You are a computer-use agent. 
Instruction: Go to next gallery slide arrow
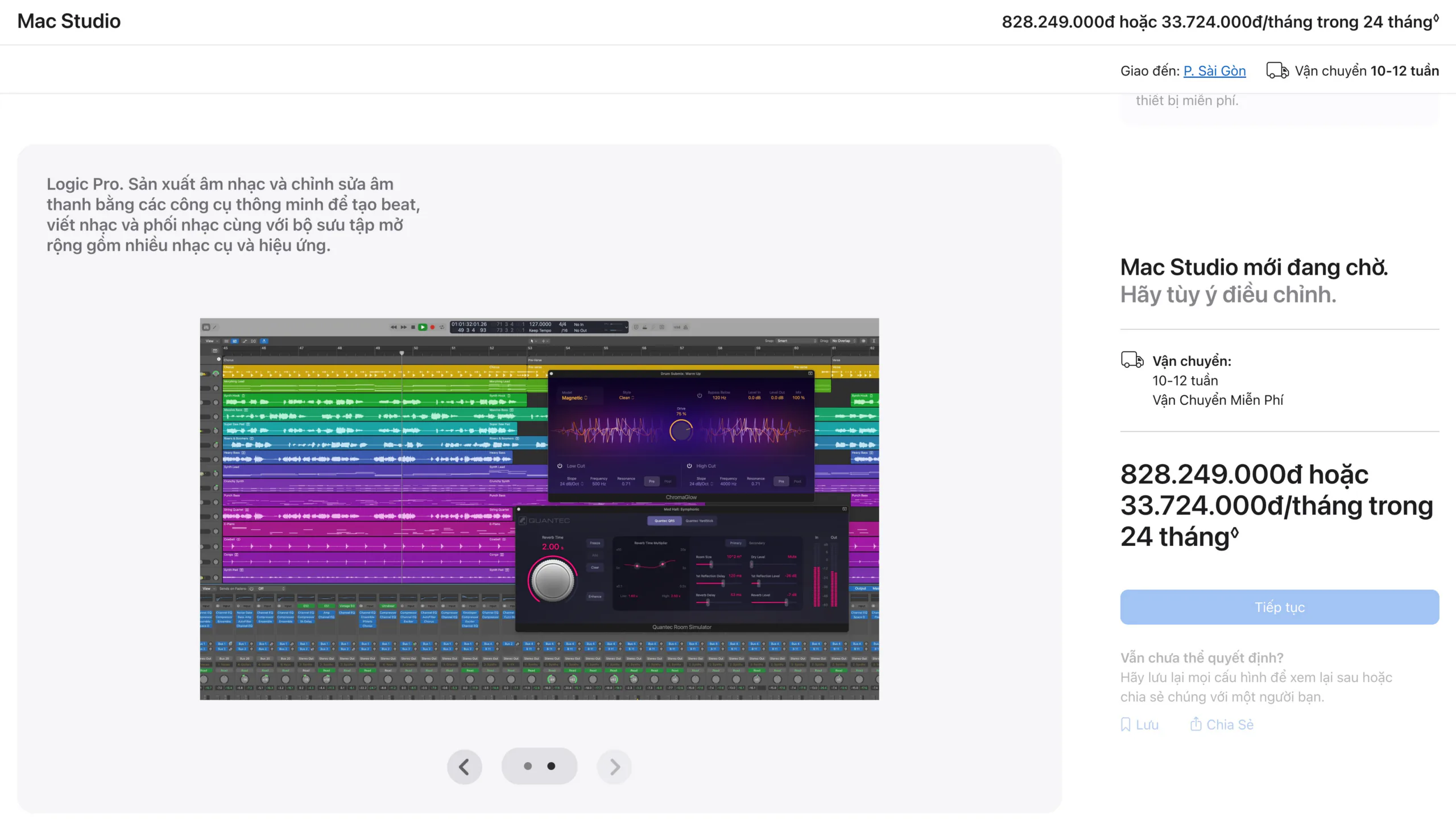click(614, 767)
